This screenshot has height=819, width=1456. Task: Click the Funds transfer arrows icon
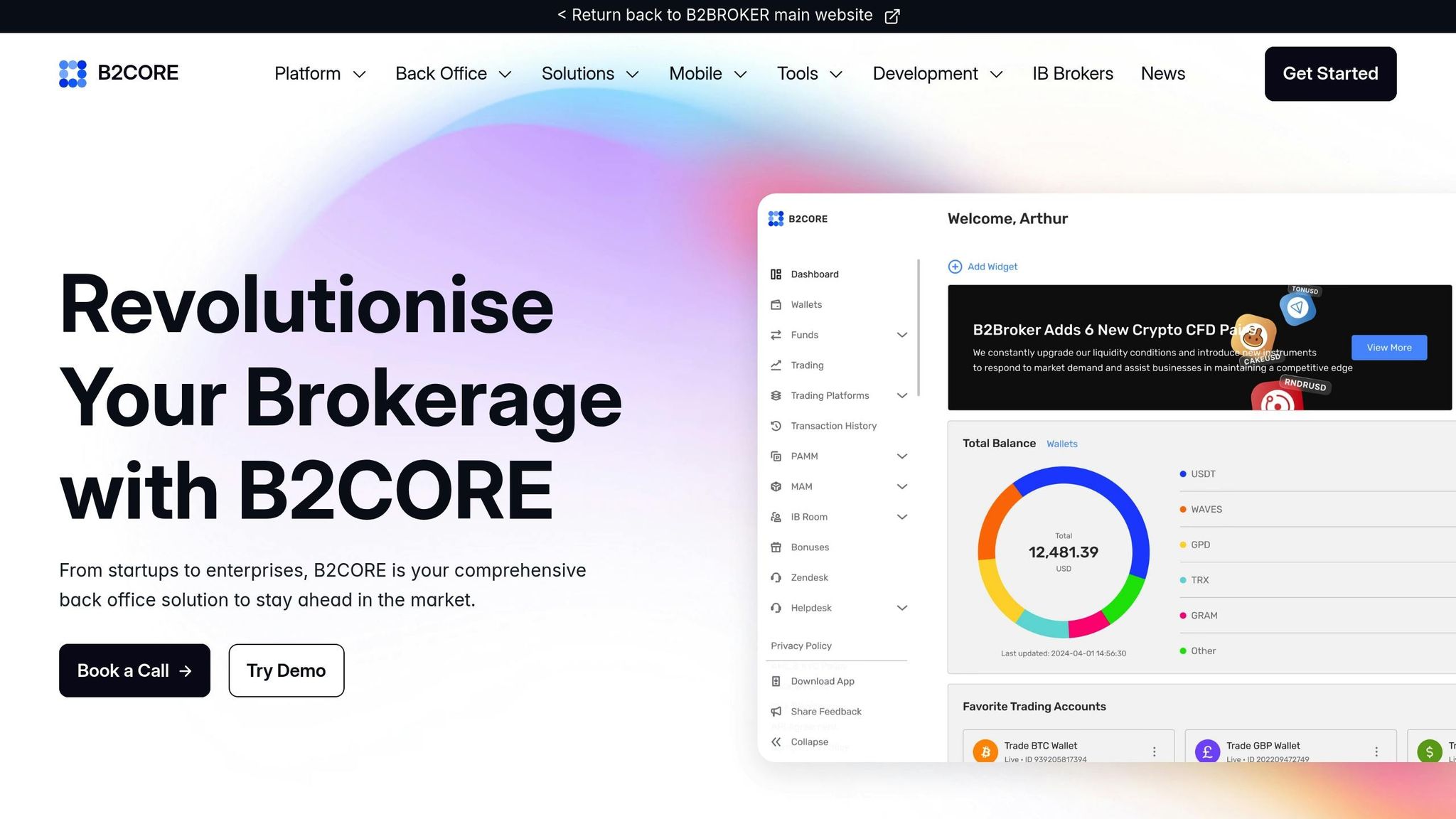[776, 335]
